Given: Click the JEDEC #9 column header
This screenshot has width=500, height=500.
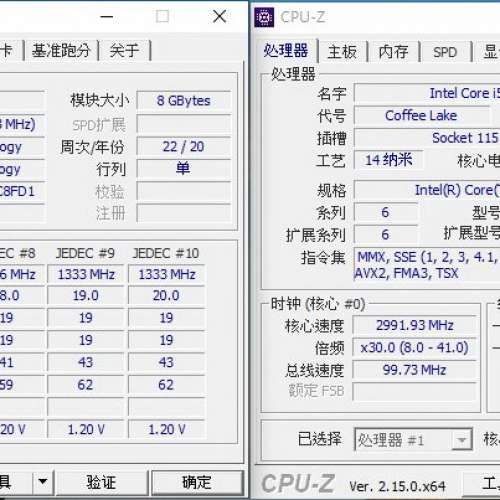Looking at the screenshot, I should [85, 253].
